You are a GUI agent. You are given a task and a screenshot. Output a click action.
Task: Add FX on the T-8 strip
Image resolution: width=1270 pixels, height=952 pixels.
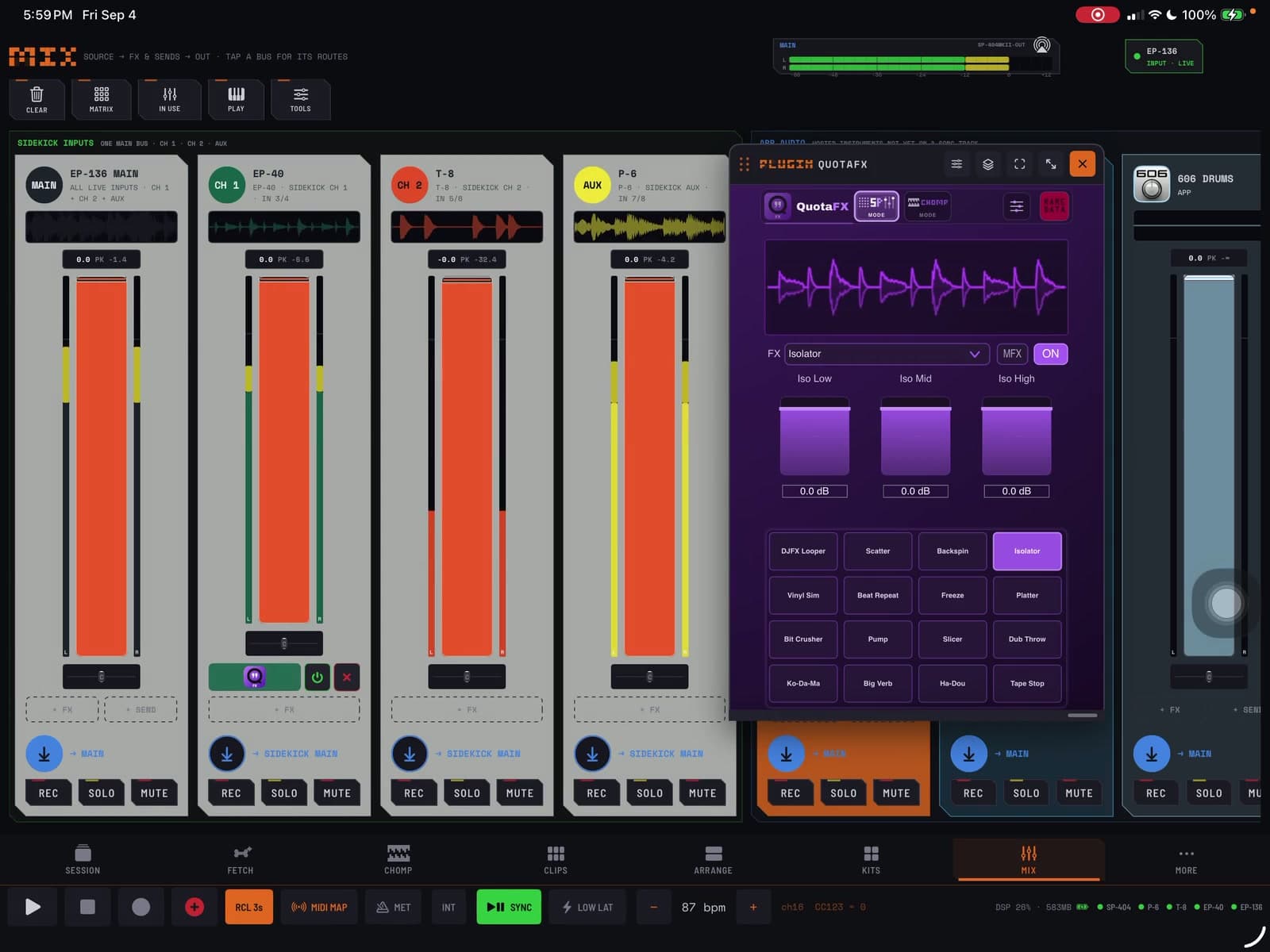(x=467, y=709)
